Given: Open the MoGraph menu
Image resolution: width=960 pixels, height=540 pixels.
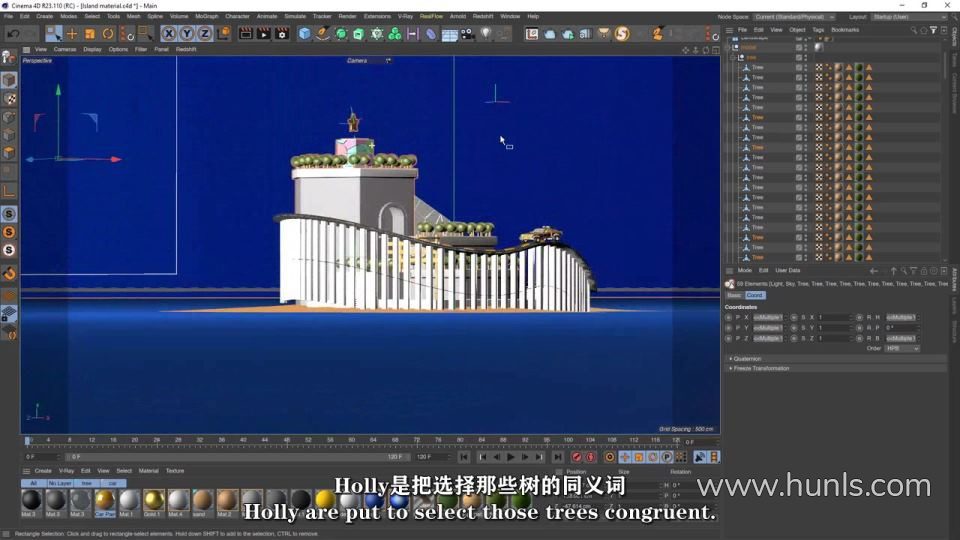Looking at the screenshot, I should 206,17.
